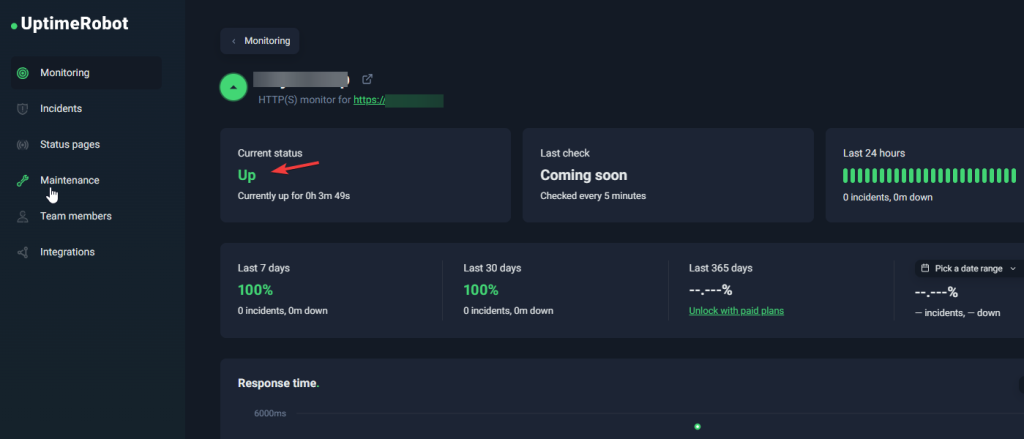Click the Monitoring target icon in sidebar
1024x439 pixels.
(x=23, y=73)
